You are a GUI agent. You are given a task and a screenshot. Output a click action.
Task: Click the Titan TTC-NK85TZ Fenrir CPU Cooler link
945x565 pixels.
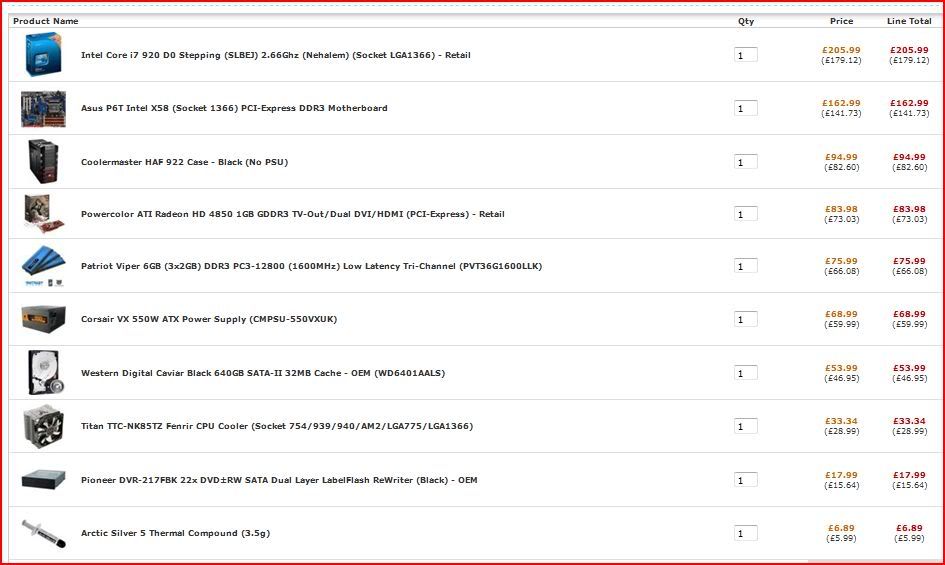(277, 426)
